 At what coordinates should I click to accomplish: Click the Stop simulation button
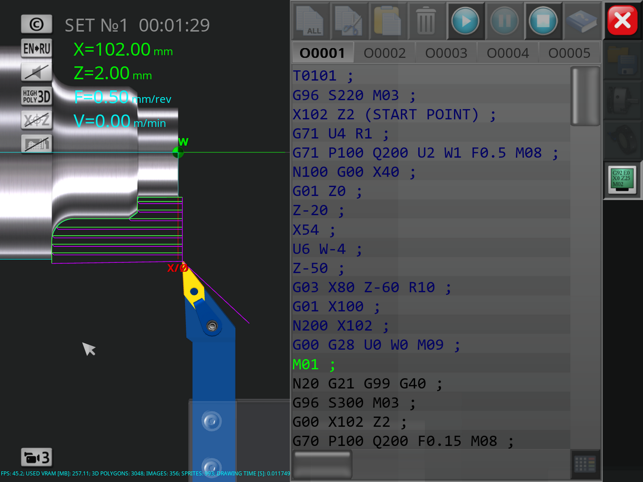point(543,21)
